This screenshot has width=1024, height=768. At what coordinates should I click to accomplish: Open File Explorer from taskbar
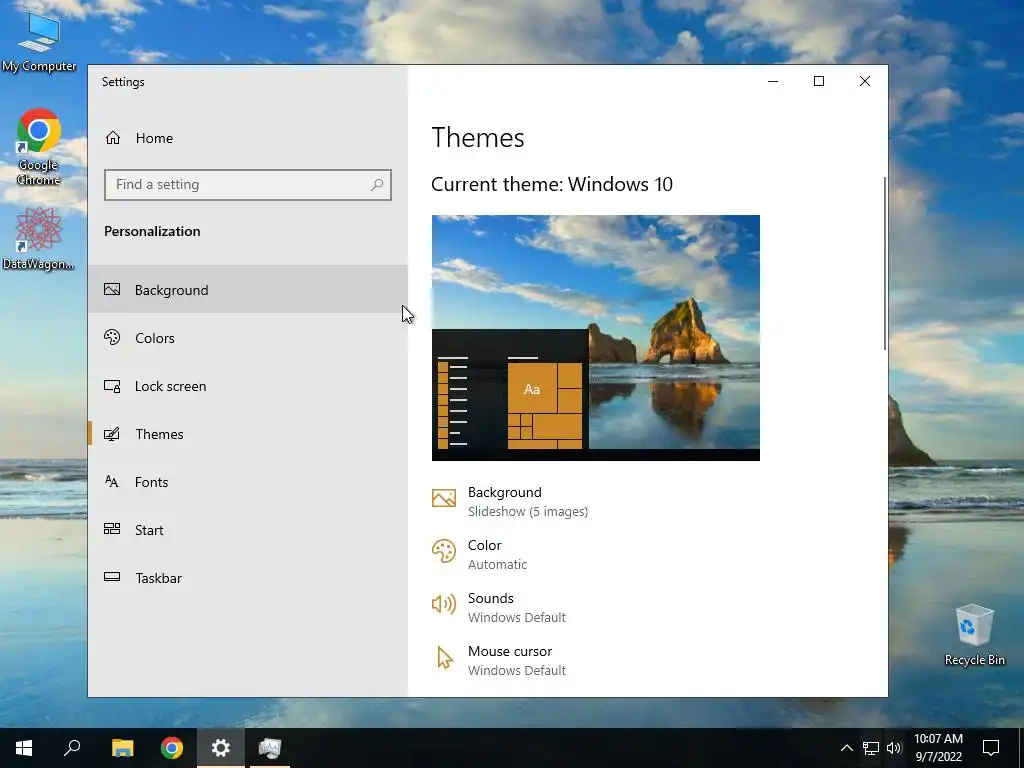click(122, 748)
